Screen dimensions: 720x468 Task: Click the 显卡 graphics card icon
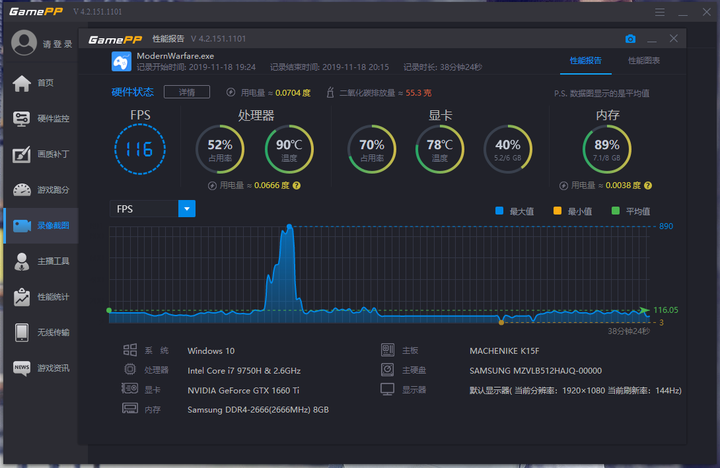pos(129,389)
